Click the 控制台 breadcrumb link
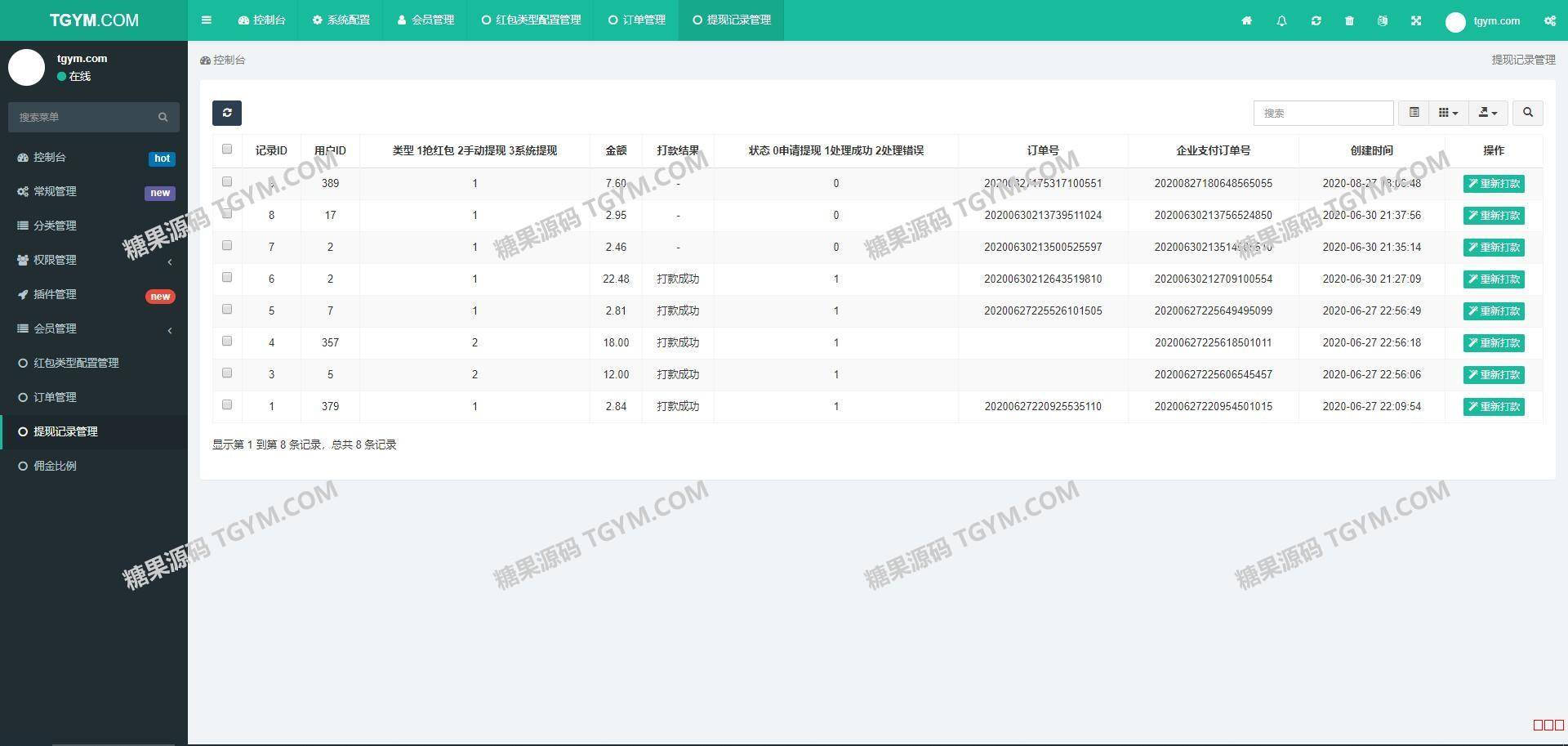This screenshot has width=1568, height=746. [x=223, y=60]
